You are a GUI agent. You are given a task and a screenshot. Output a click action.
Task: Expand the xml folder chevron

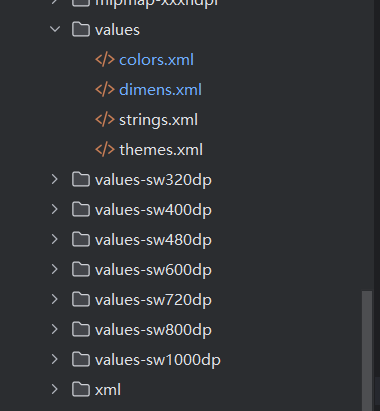[x=55, y=389]
